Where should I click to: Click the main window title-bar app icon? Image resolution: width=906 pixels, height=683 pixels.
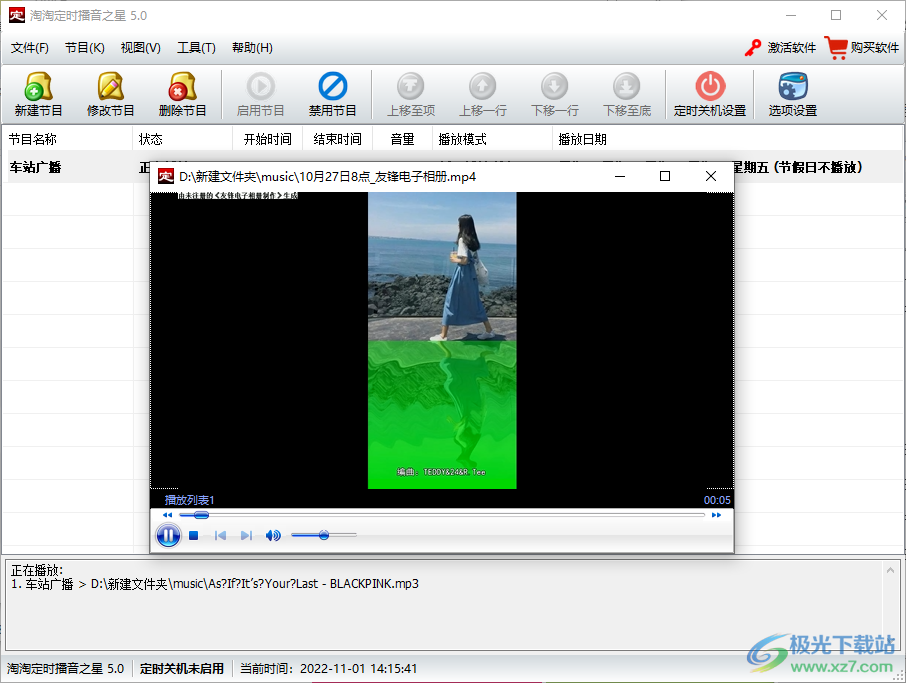tap(17, 16)
